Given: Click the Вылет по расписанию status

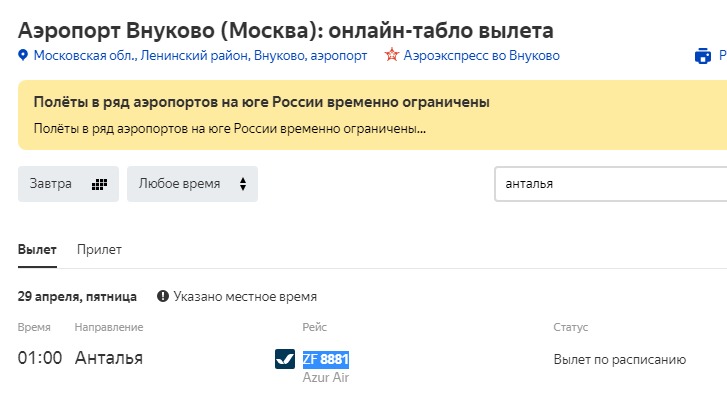Looking at the screenshot, I should (x=619, y=359).
